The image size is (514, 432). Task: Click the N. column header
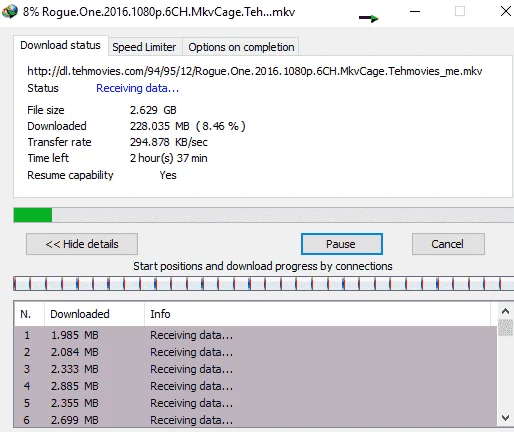coord(29,314)
